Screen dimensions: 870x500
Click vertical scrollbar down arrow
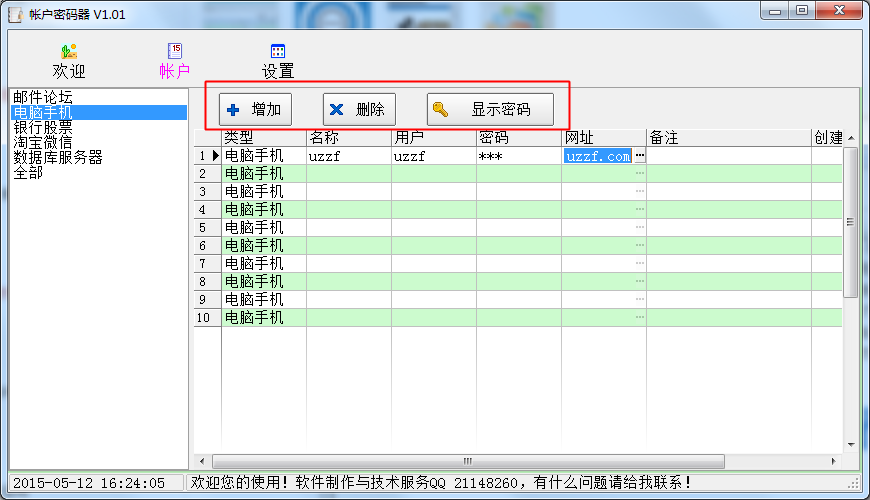[851, 445]
